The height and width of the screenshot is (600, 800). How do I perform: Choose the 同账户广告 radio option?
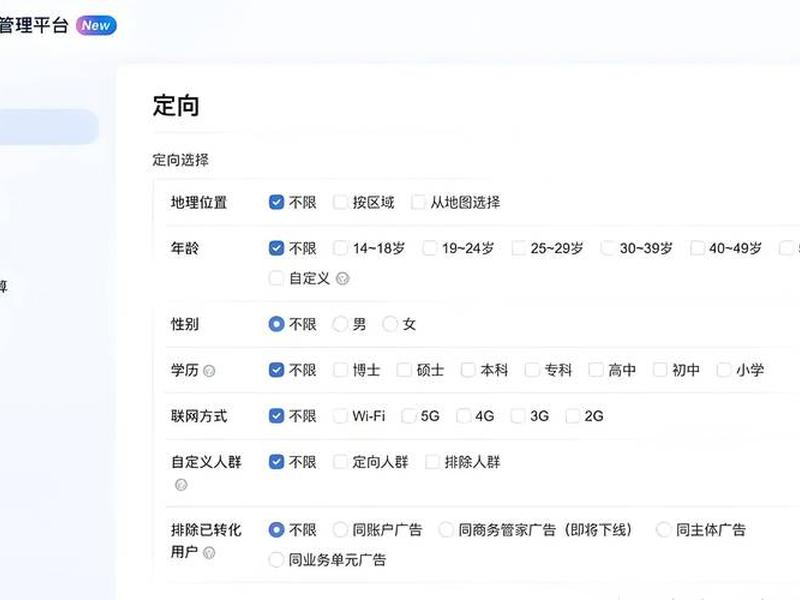tap(340, 530)
